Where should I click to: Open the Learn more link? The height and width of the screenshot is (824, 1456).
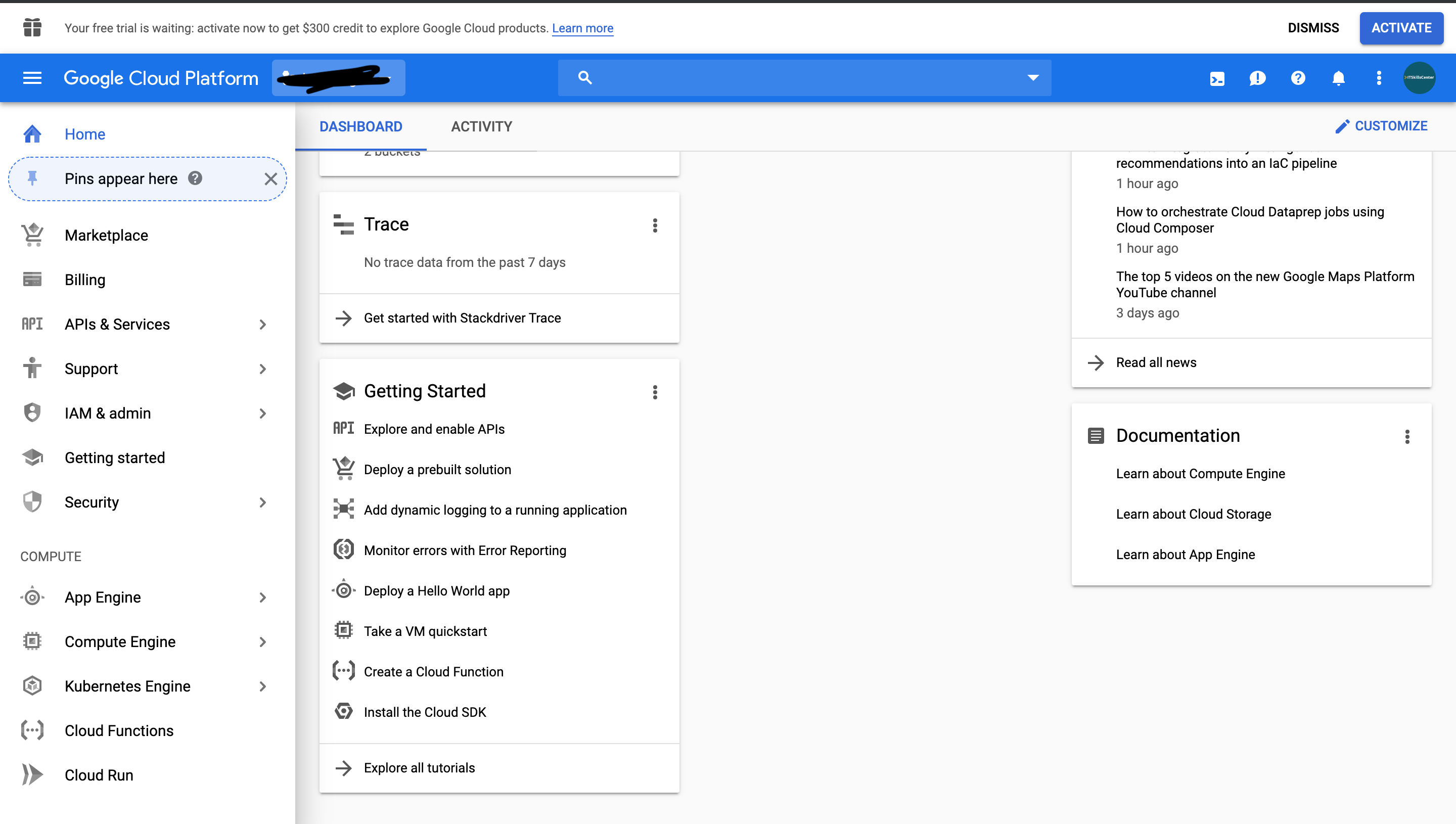point(582,28)
